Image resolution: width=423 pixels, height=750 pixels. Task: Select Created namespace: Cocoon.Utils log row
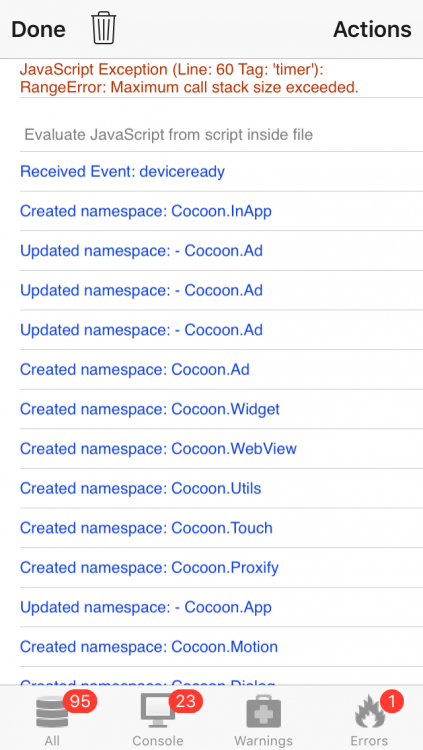[221, 488]
